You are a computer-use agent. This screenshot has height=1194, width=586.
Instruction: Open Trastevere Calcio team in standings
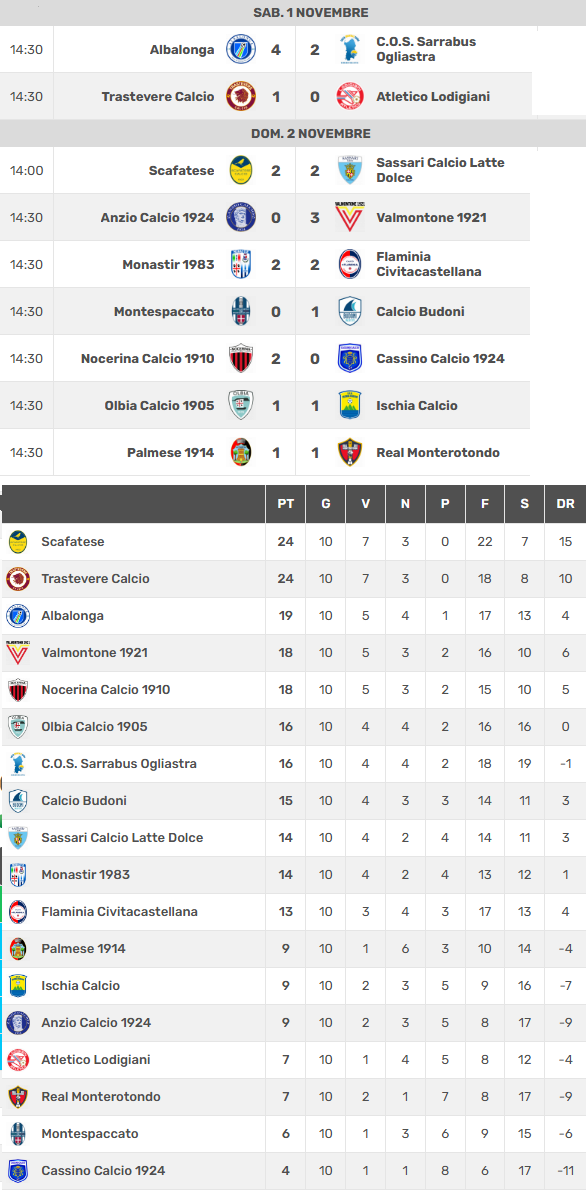coord(95,579)
